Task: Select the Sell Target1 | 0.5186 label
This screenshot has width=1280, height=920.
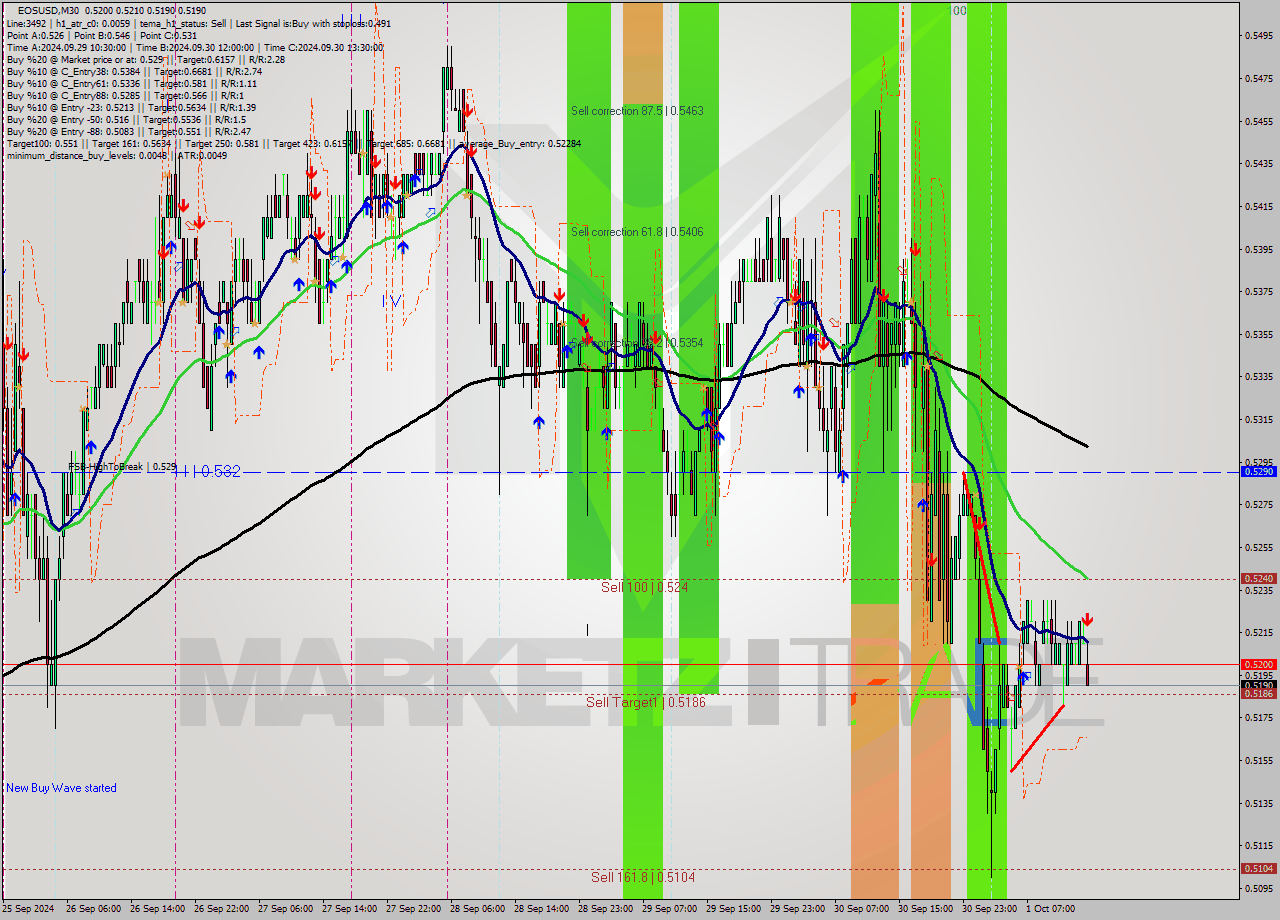Action: pos(645,703)
